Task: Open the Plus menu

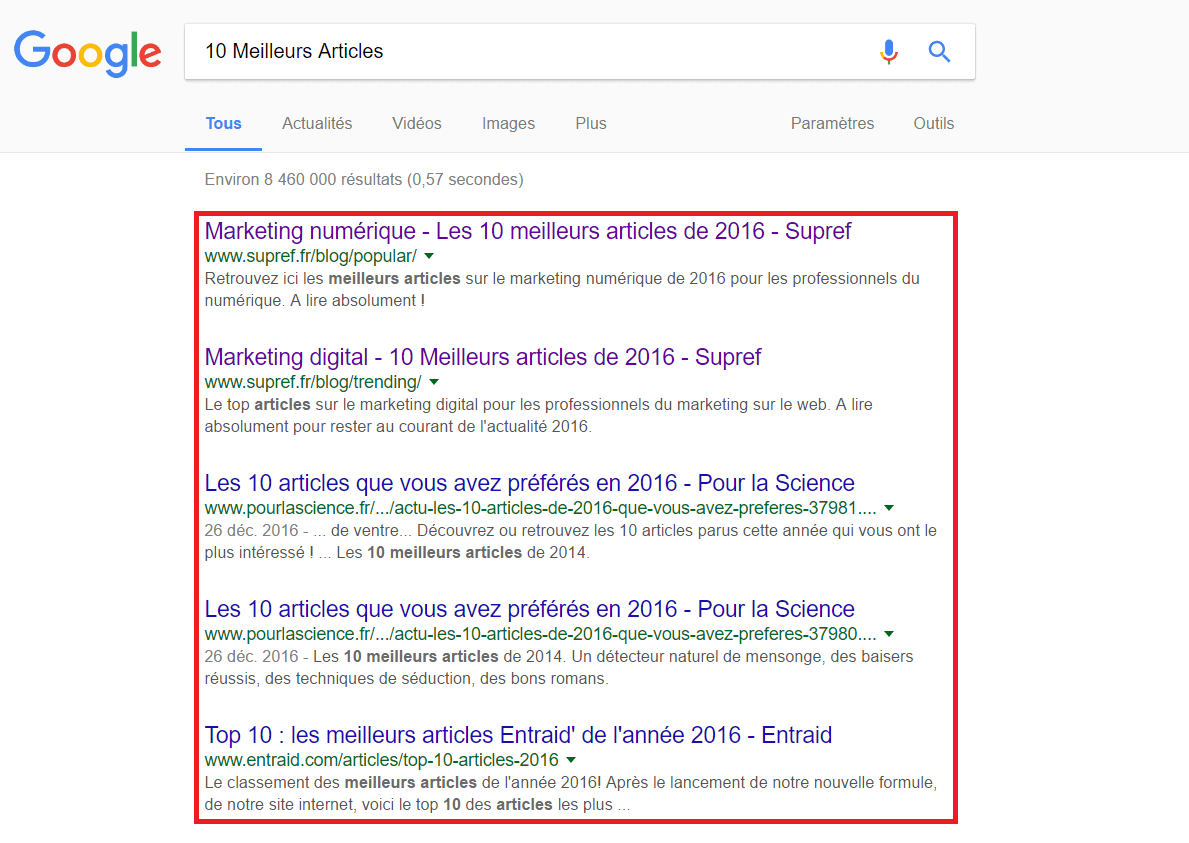Action: click(x=591, y=124)
